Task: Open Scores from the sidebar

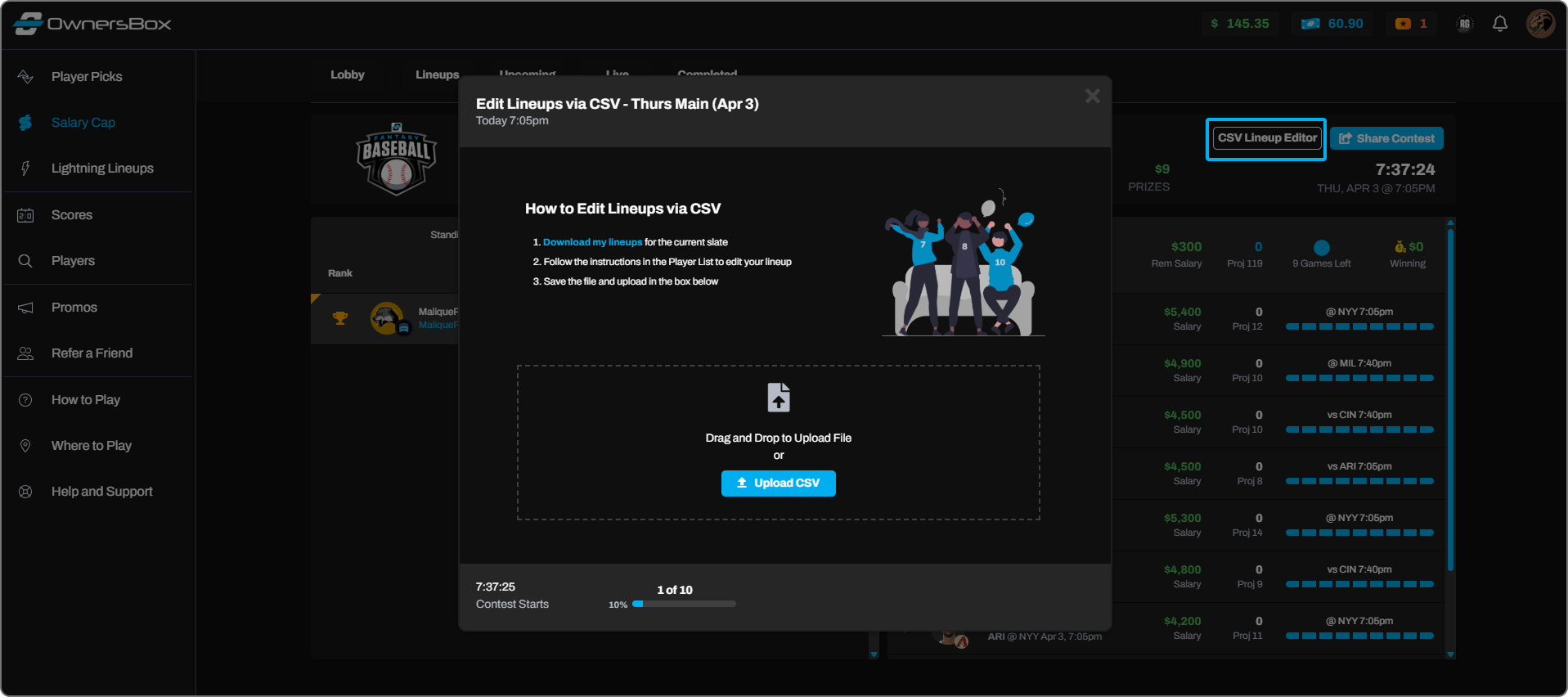Action: coord(71,215)
